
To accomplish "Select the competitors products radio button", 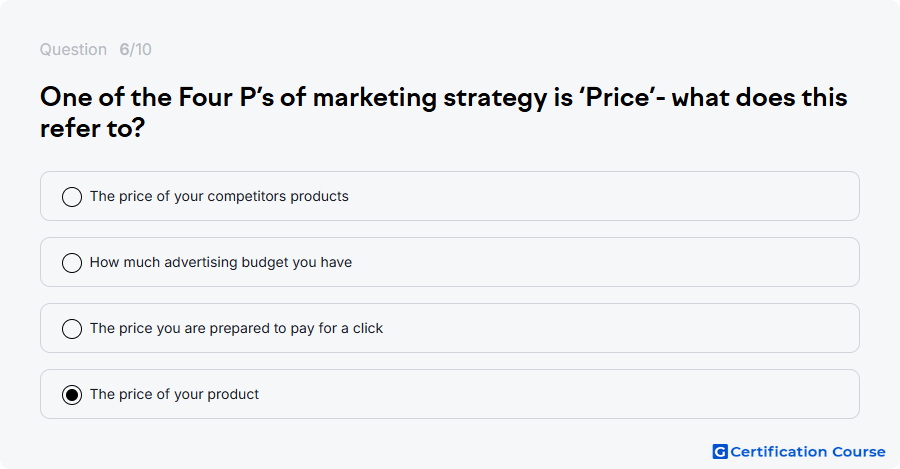I will (72, 197).
